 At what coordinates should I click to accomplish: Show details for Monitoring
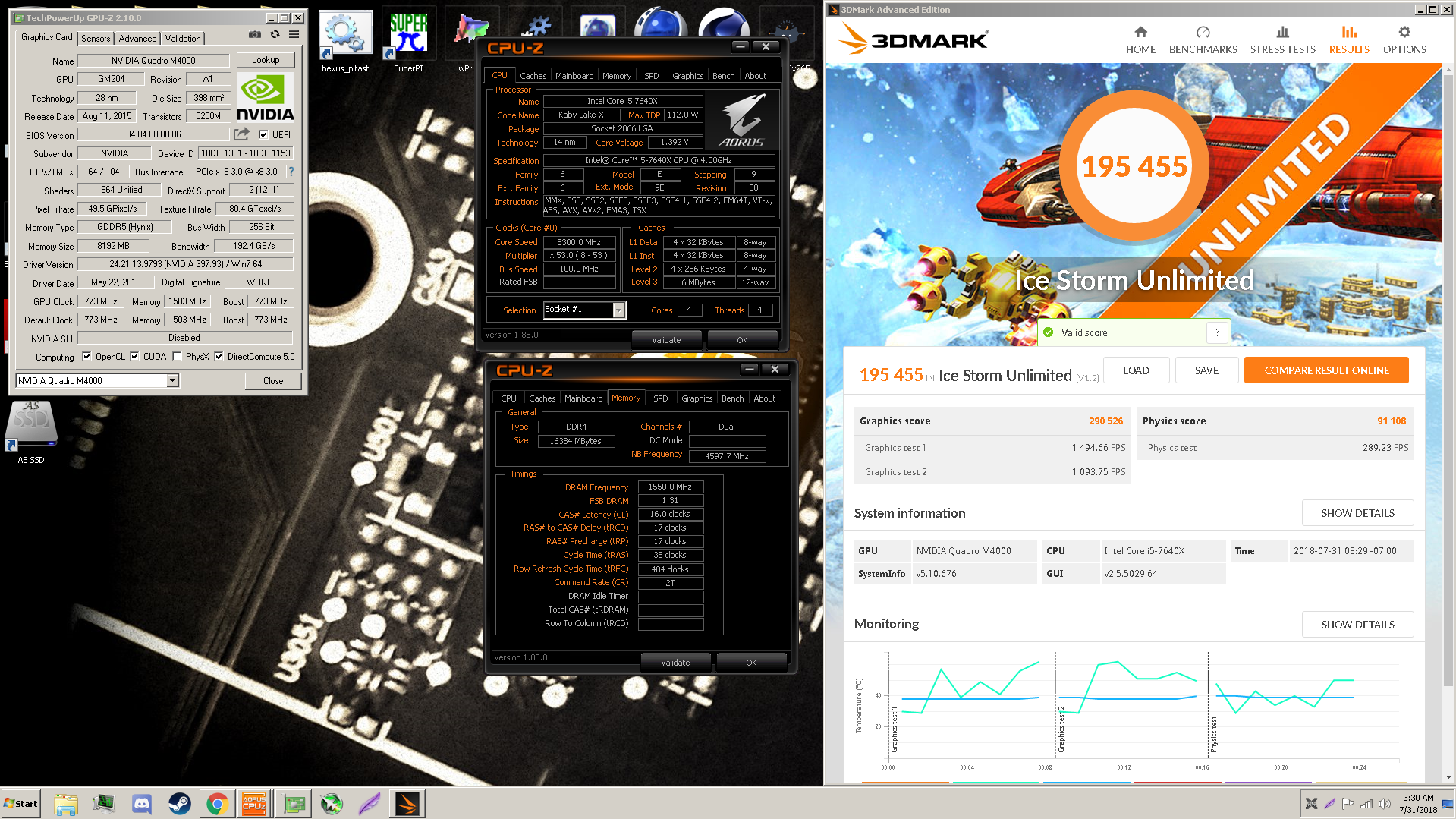tap(1357, 625)
